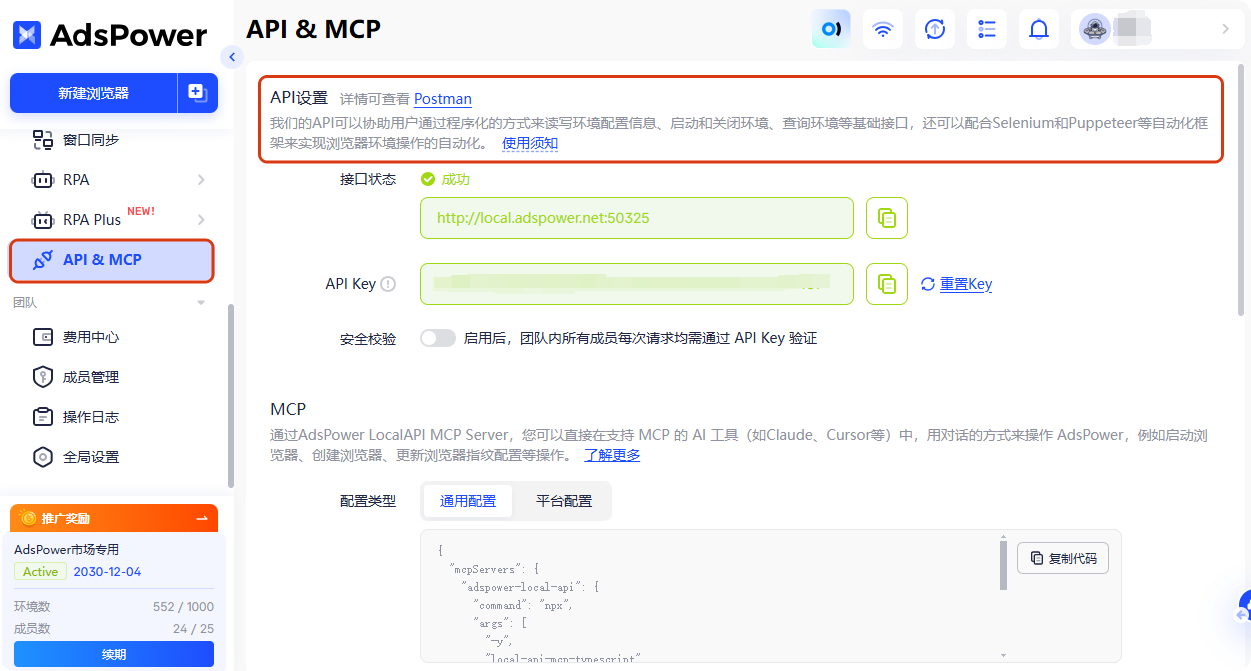Click the sidebar vertical scrollbar
The image size is (1251, 671).
point(232,395)
